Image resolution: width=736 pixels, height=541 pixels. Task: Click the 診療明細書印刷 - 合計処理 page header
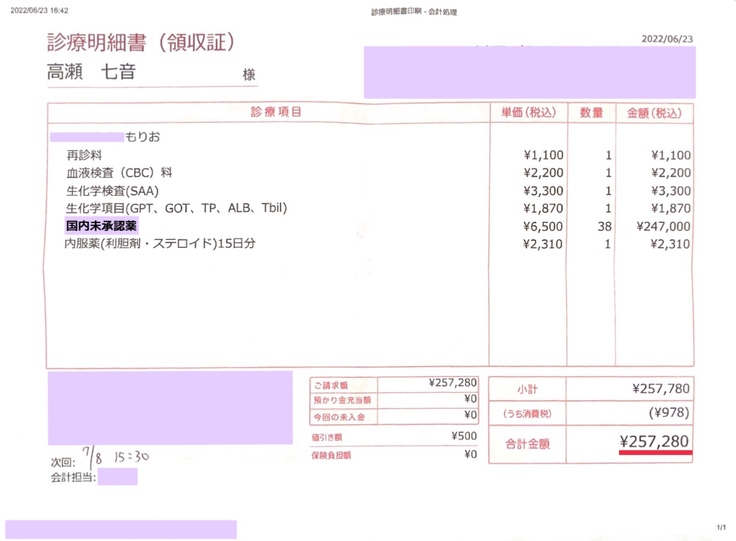411,11
